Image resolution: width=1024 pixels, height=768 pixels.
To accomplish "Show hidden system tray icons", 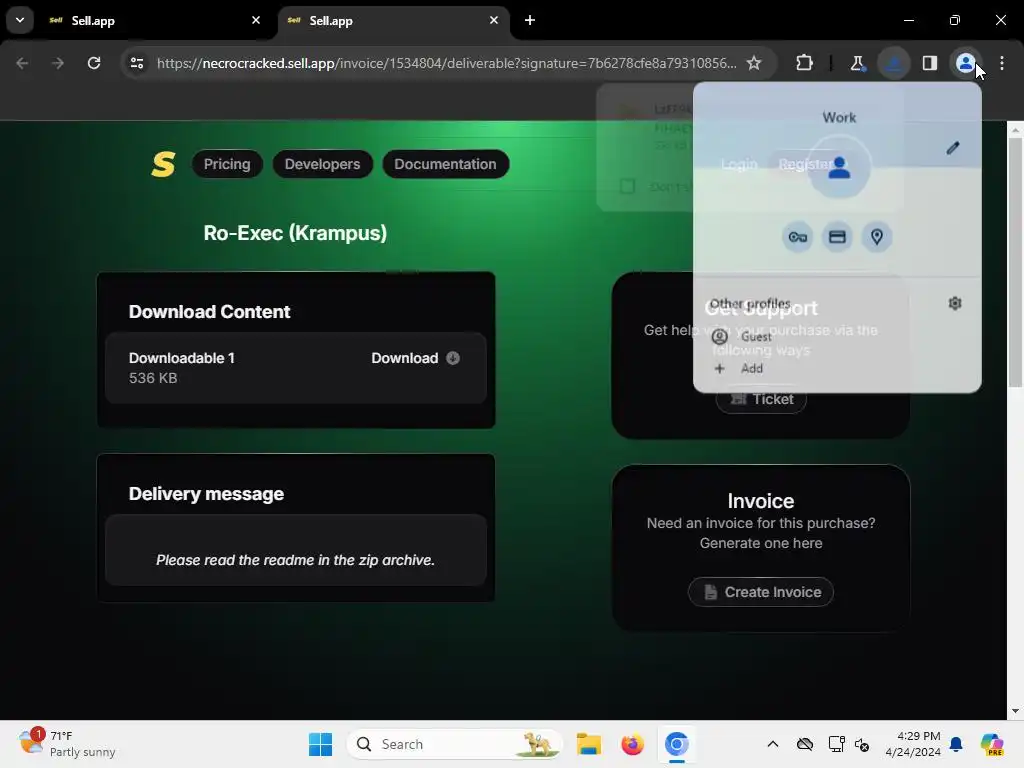I will [773, 744].
